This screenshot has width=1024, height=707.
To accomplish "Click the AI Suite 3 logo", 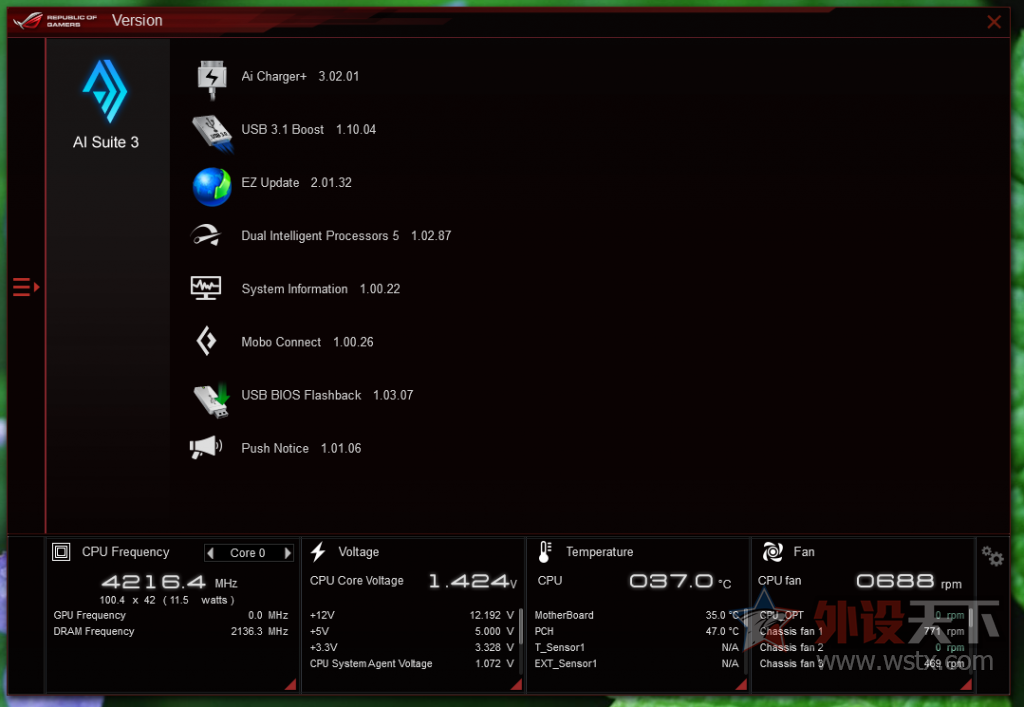I will coord(105,91).
